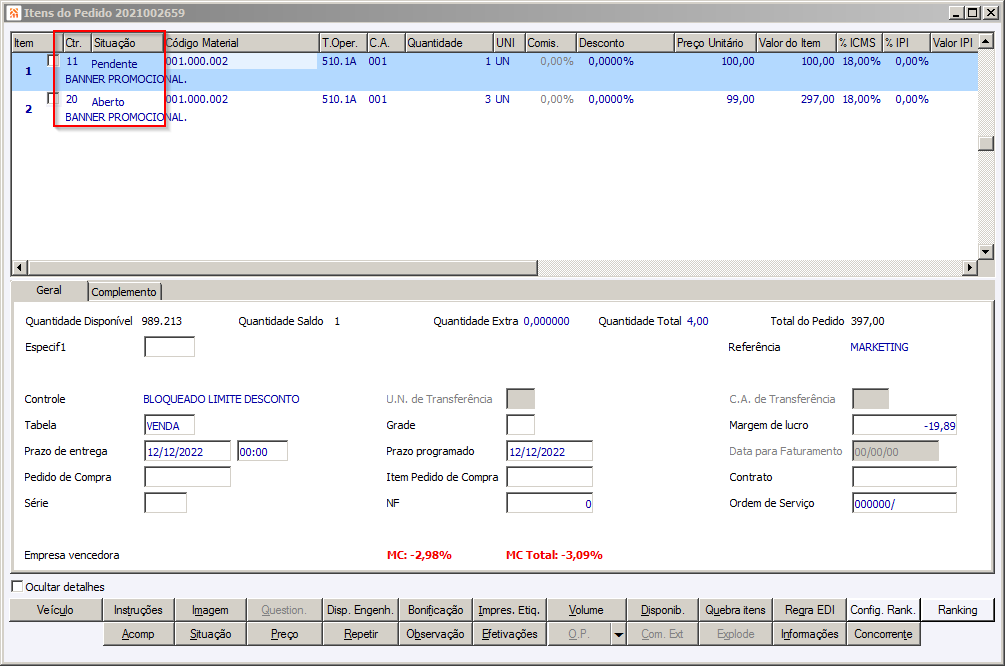Enable the Ocultar detalhes checkbox
The image size is (1005, 666).
(17, 587)
